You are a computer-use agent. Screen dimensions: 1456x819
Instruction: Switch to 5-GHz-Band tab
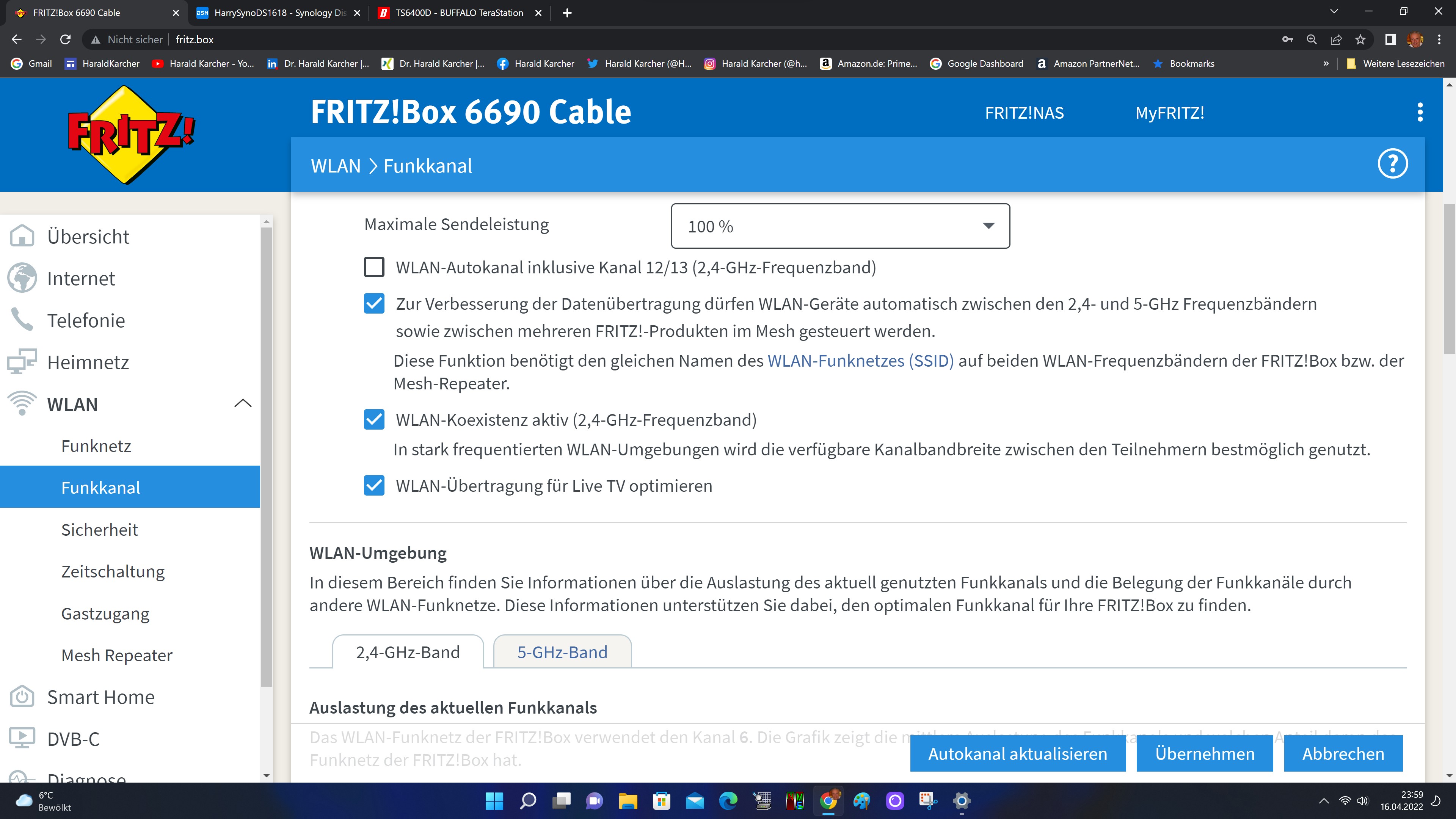click(x=562, y=652)
